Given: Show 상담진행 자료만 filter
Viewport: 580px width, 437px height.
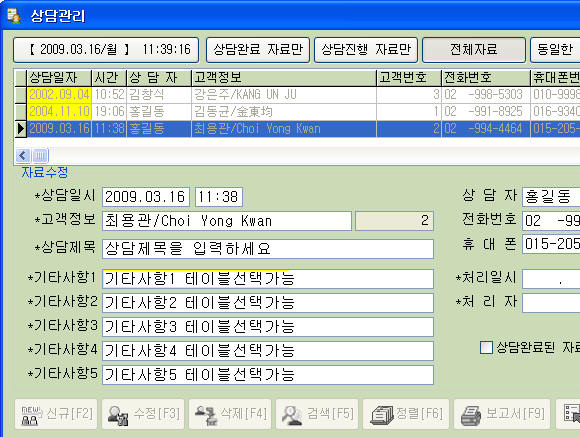Looking at the screenshot, I should click(366, 50).
